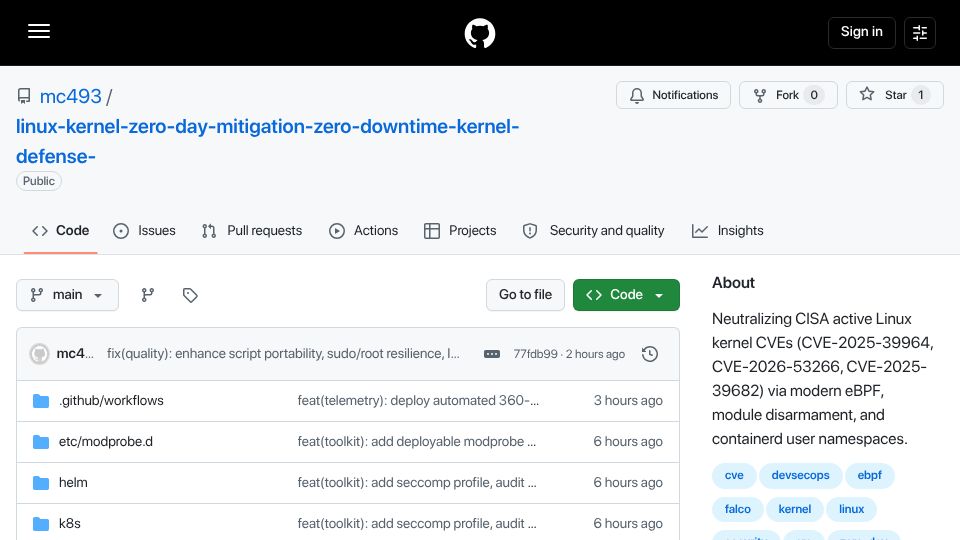960x540 pixels.
Task: Star this repository
Action: point(894,95)
